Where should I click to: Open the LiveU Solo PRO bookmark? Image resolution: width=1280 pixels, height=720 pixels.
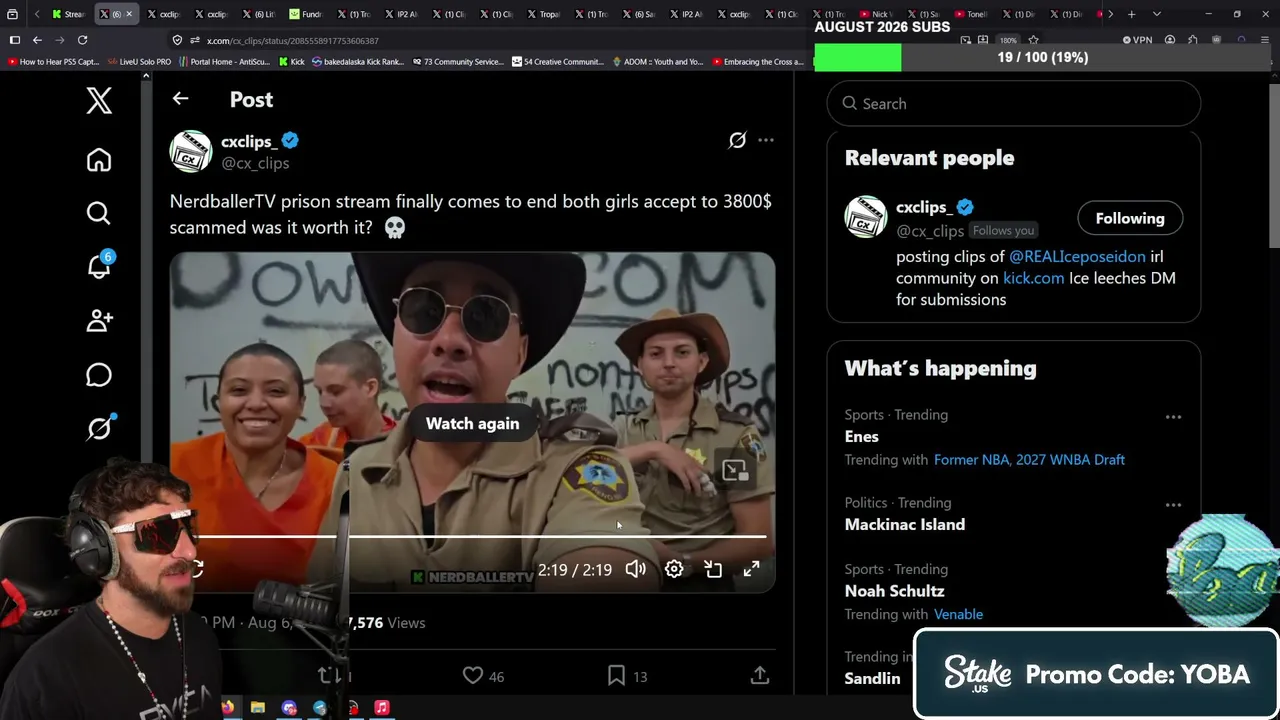[139, 62]
